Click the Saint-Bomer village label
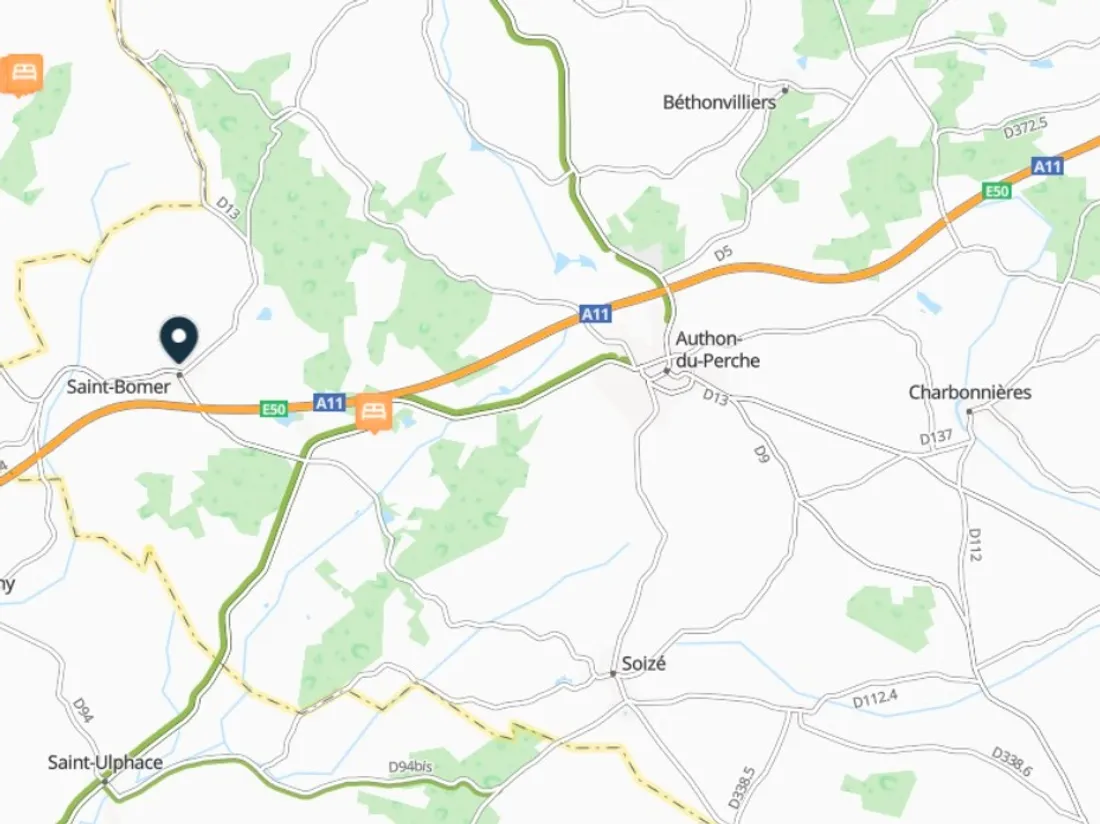Screen dimensions: 1100x824 click(x=119, y=387)
